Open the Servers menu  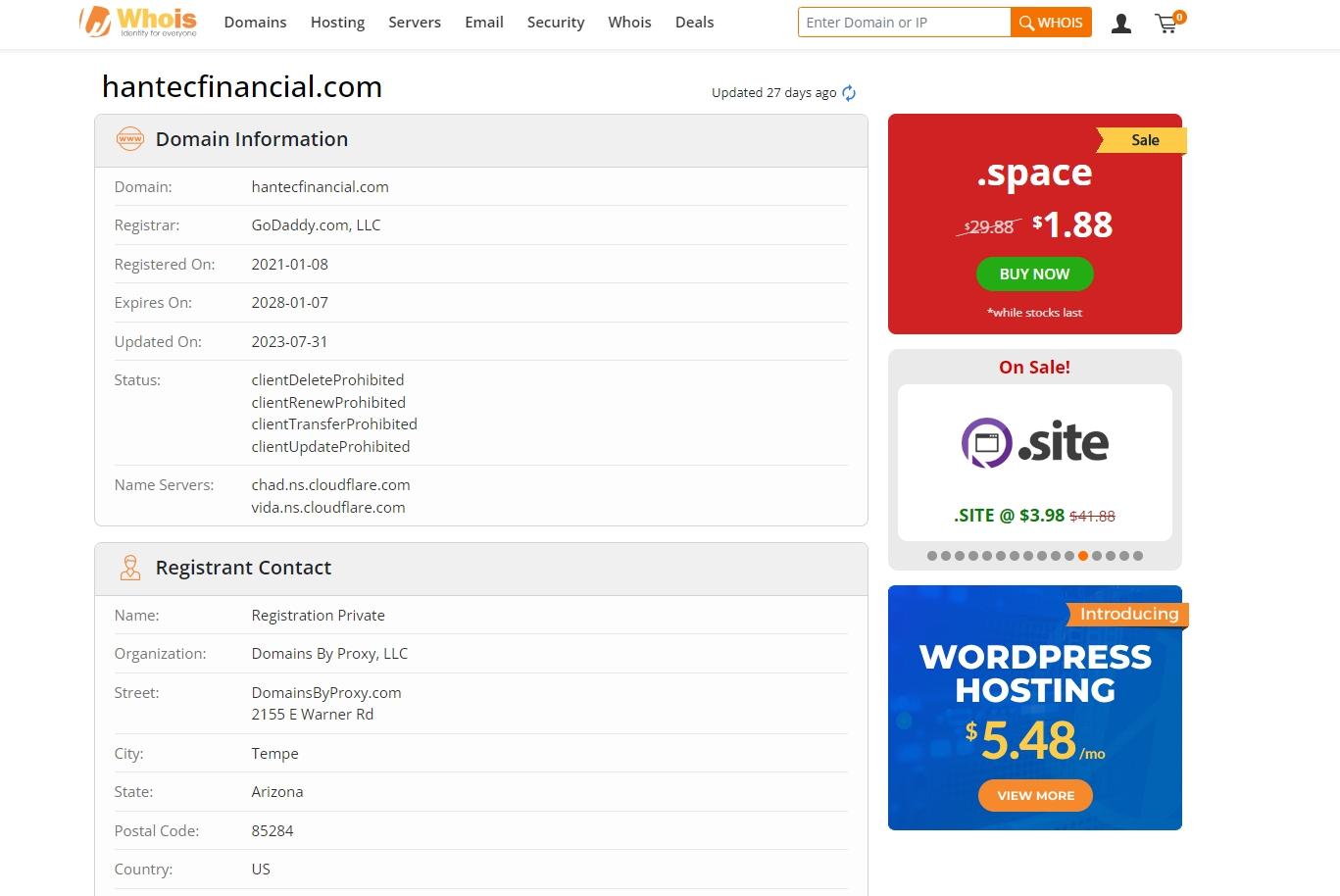tap(415, 23)
